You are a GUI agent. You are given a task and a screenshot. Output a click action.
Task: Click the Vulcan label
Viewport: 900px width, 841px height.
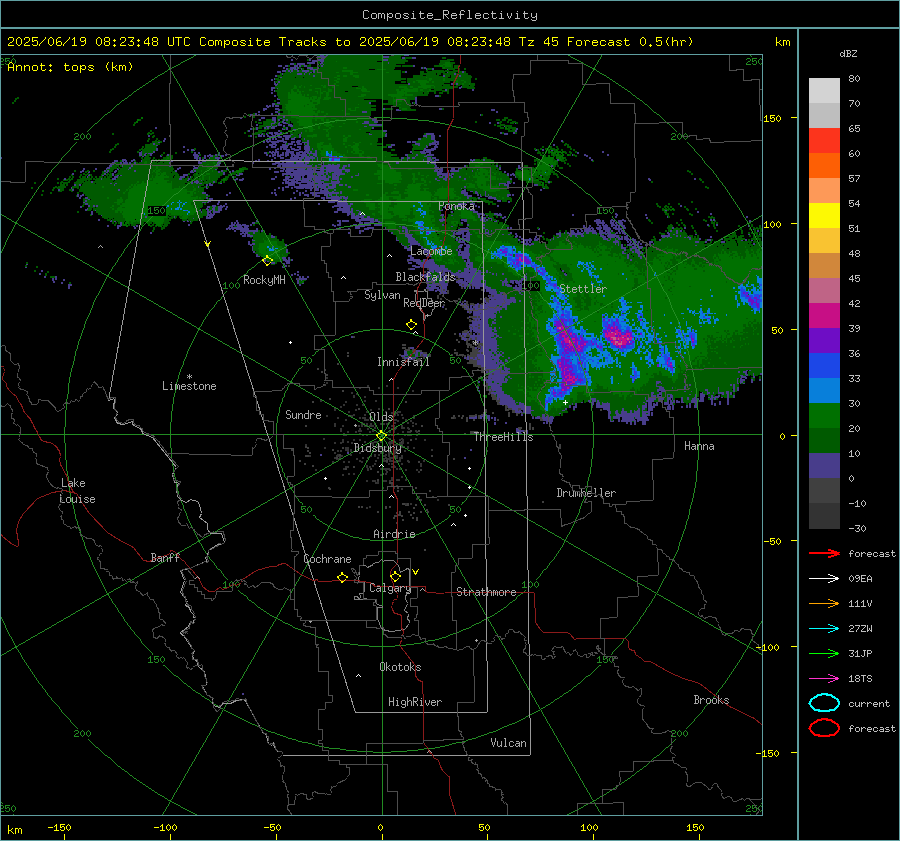[508, 743]
